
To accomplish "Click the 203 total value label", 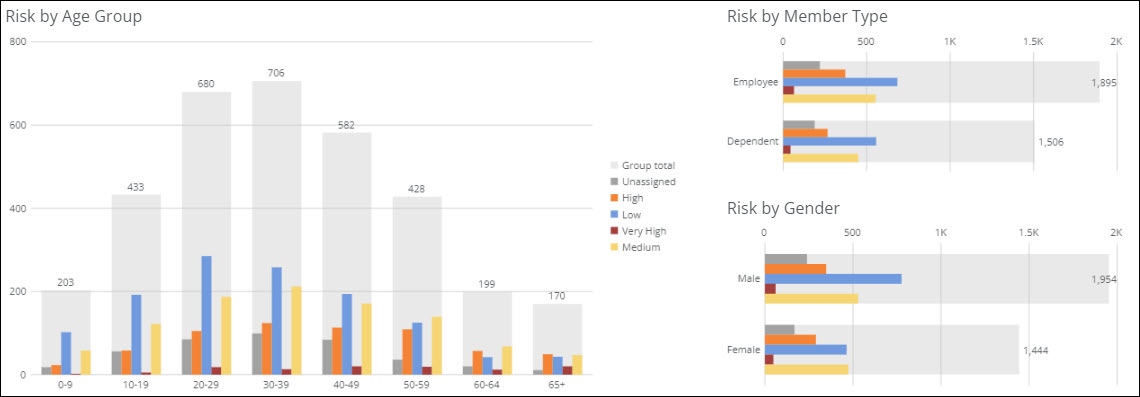I will click(x=66, y=283).
